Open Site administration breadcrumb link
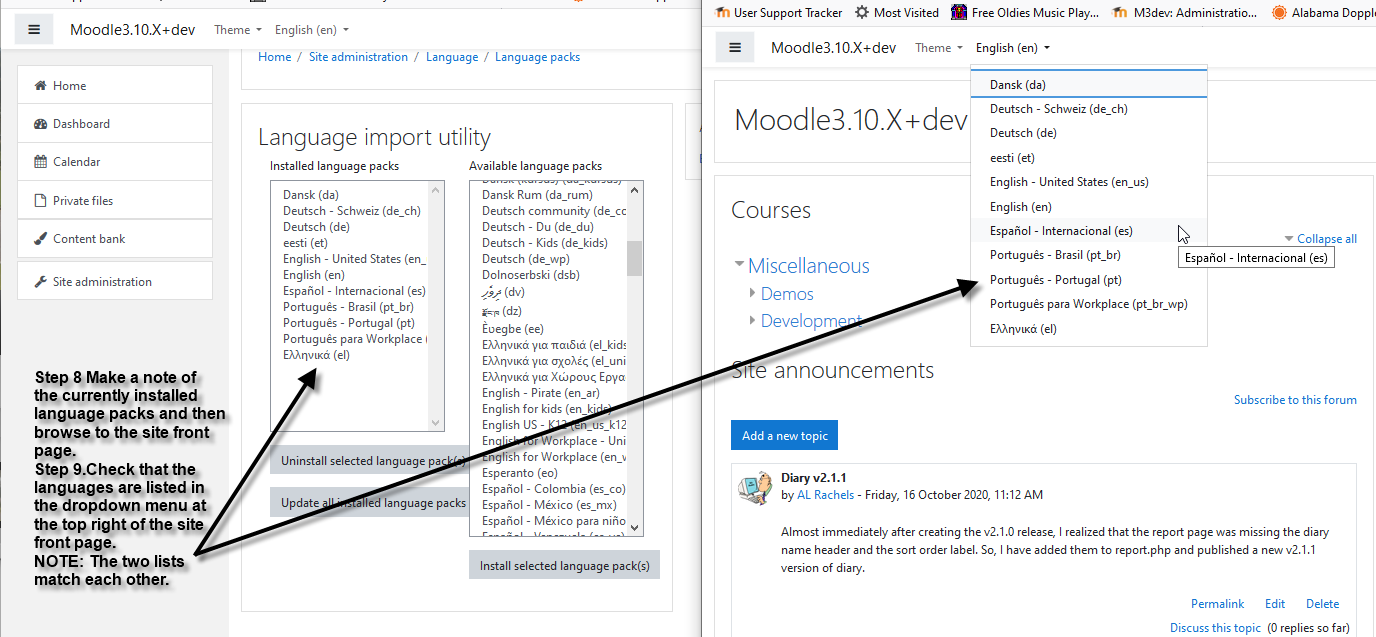The width and height of the screenshot is (1376, 637). (x=359, y=57)
